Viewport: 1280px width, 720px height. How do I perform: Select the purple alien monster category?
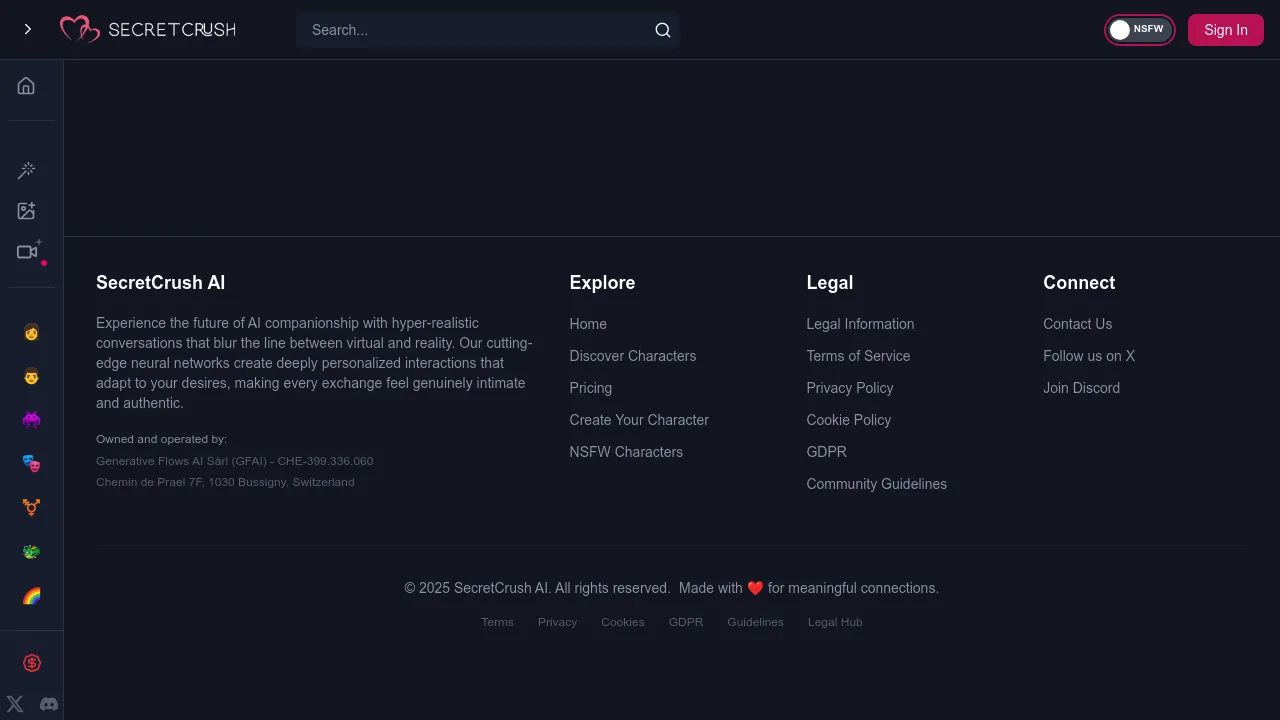pyautogui.click(x=31, y=420)
